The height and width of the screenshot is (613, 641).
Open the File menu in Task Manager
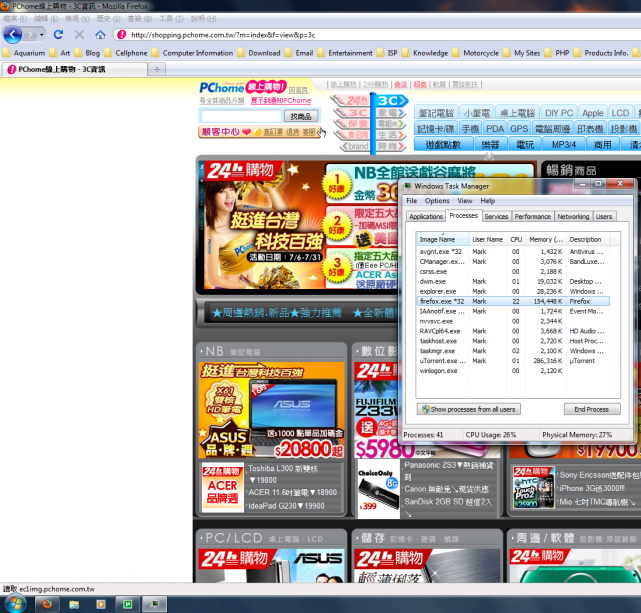(411, 201)
